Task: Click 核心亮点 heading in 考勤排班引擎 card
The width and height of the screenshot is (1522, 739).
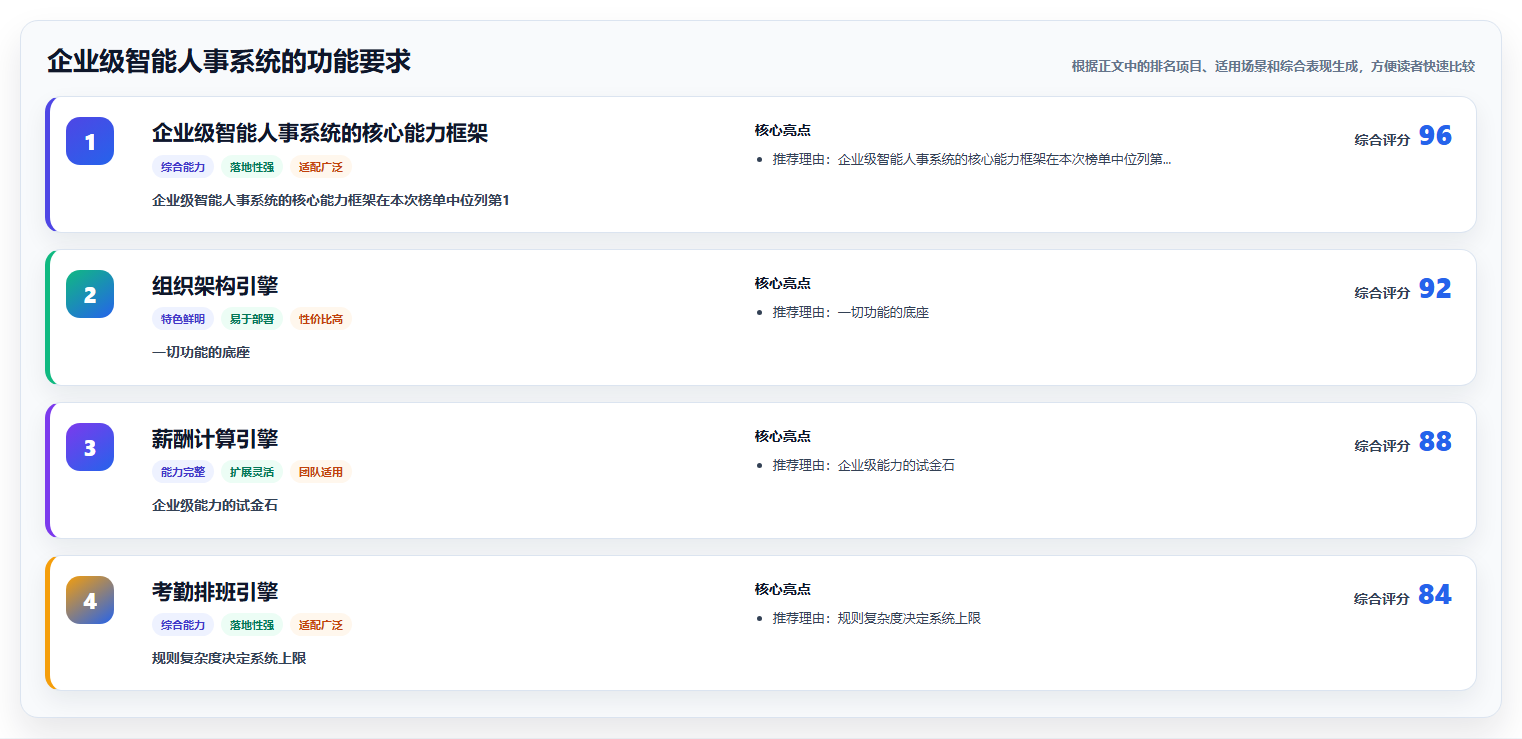Action: click(783, 589)
